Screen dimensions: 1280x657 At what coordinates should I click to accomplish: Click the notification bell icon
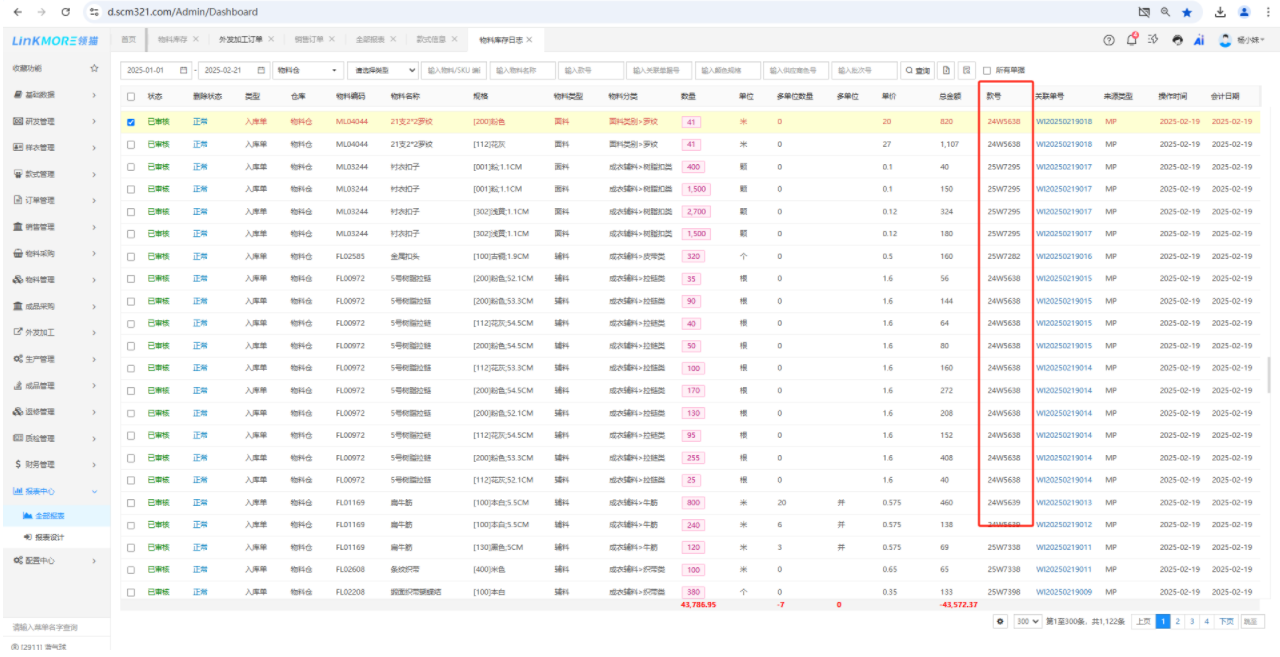1131,40
